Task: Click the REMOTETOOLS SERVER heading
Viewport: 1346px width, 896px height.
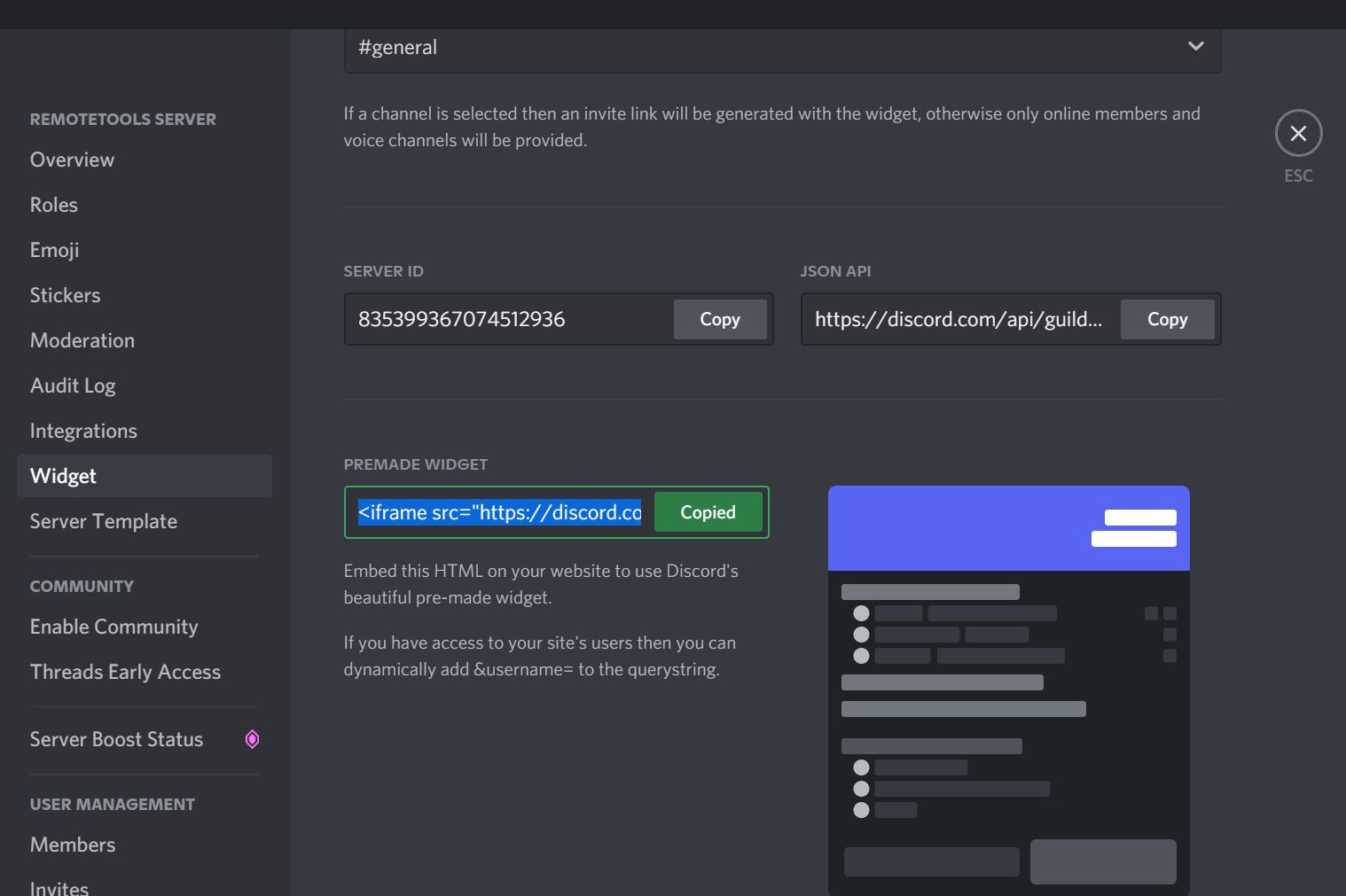Action: pos(123,120)
